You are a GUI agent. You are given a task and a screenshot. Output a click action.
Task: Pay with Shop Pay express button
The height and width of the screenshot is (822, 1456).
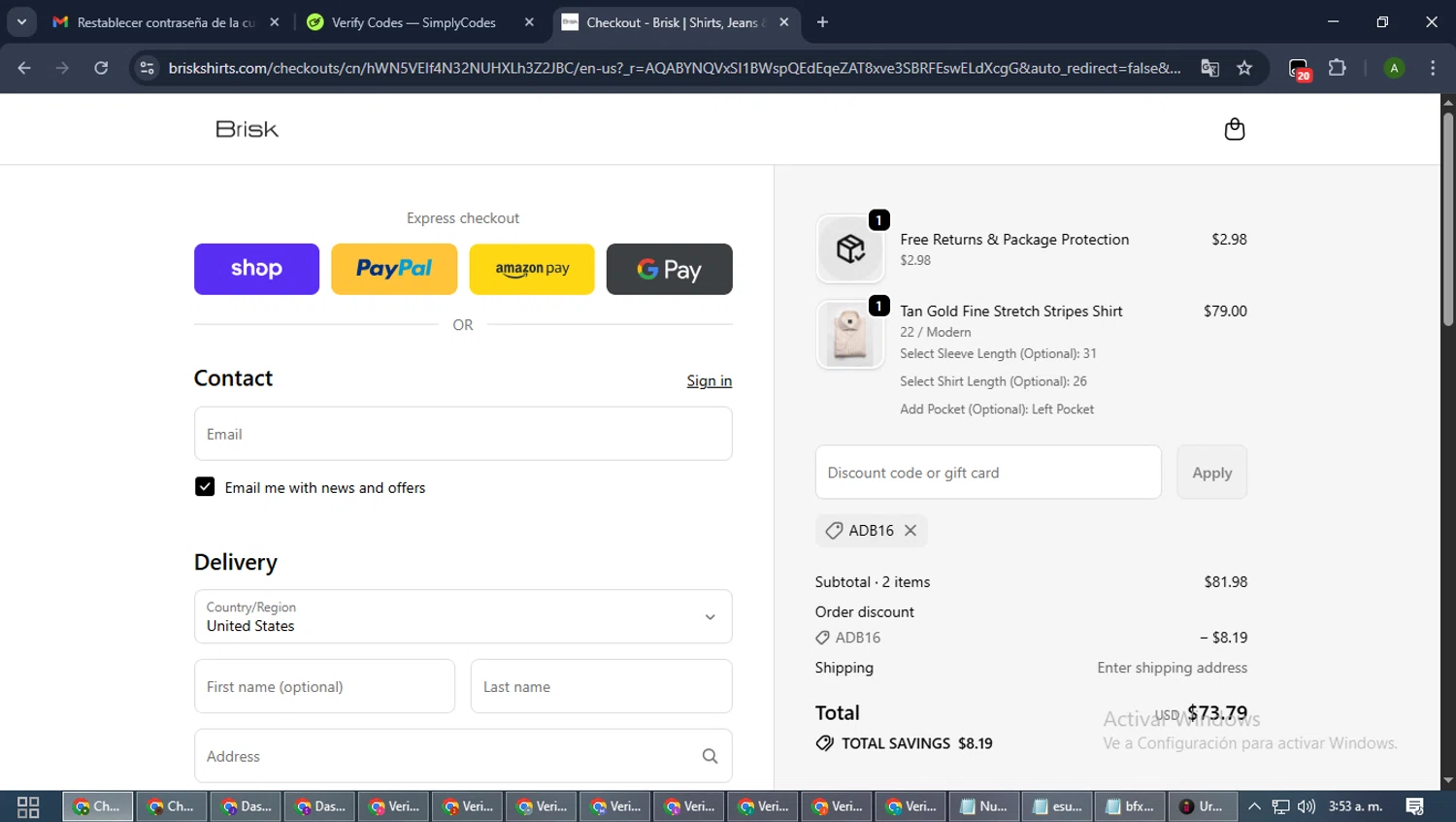[x=256, y=269]
